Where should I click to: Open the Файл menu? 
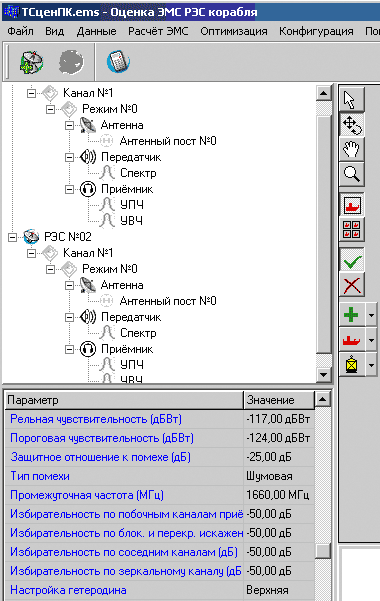20,31
